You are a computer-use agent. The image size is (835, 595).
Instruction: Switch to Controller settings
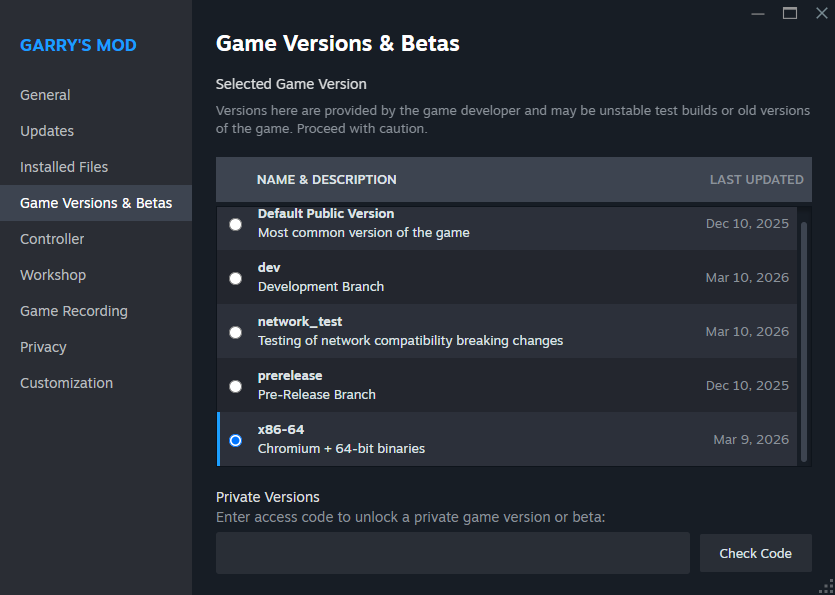click(x=52, y=239)
